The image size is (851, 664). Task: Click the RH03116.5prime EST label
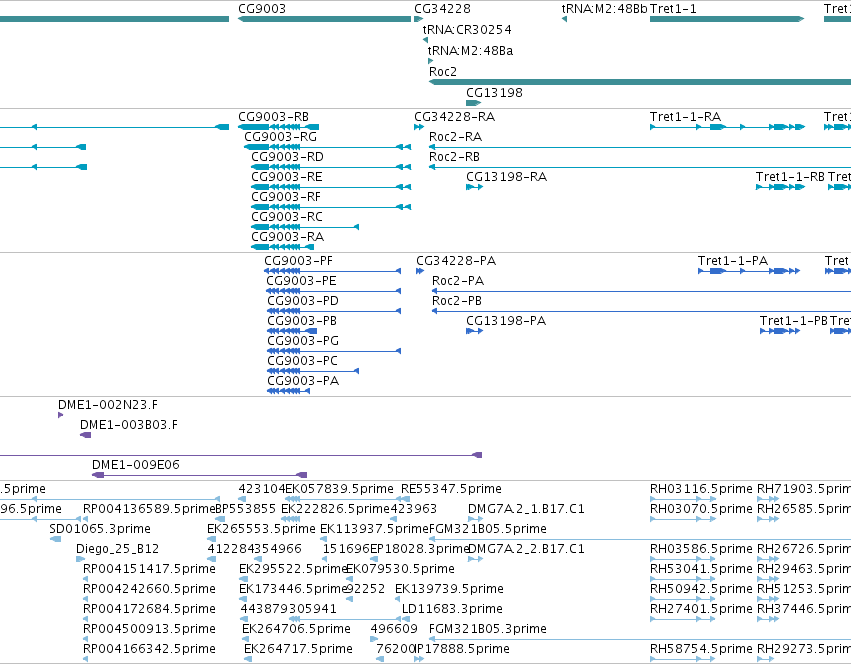(701, 489)
